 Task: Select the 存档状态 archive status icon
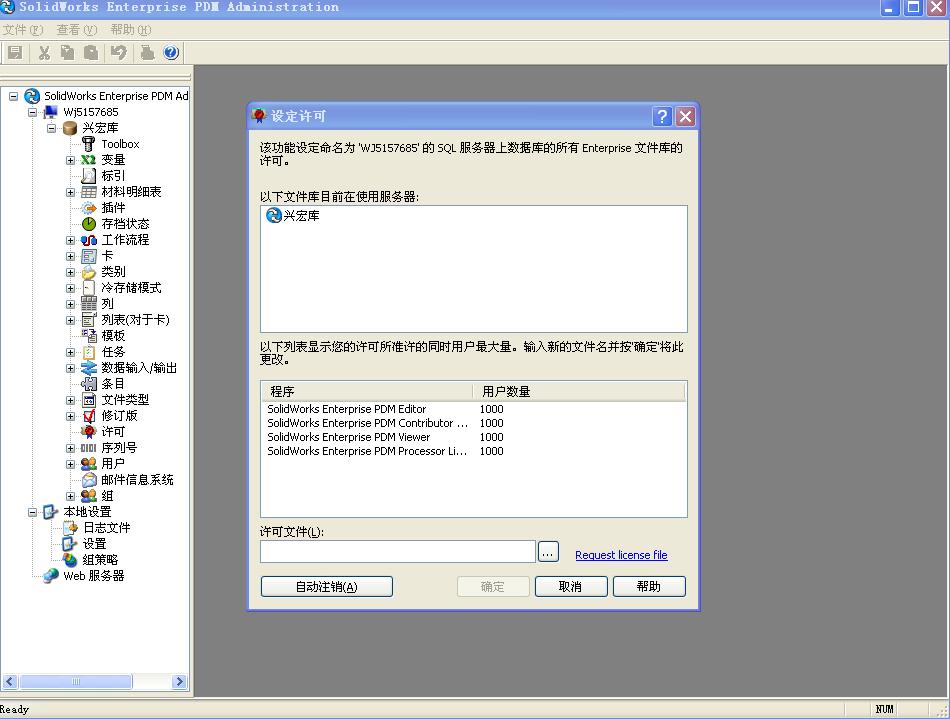[x=88, y=224]
